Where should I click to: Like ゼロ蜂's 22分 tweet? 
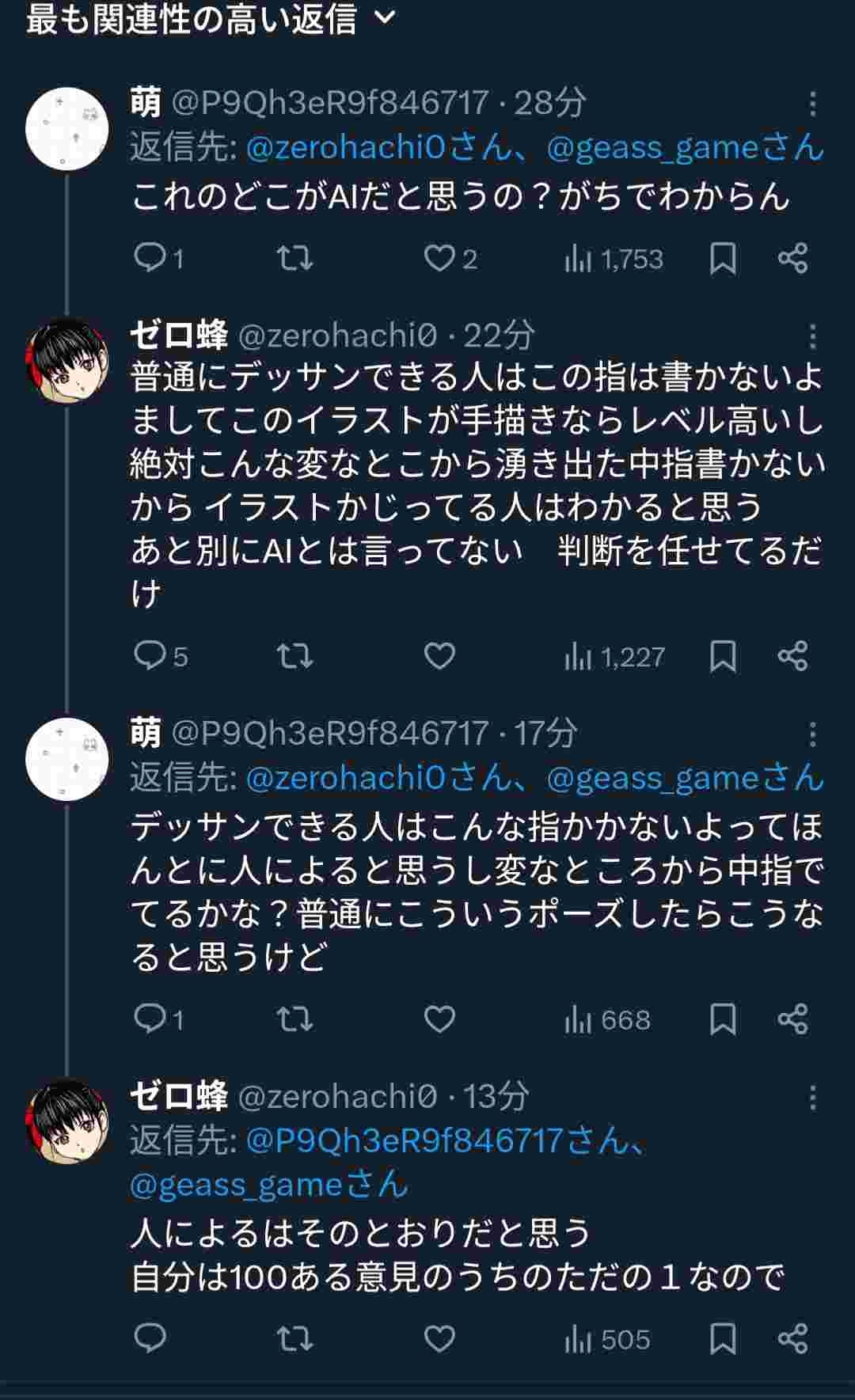(x=439, y=656)
